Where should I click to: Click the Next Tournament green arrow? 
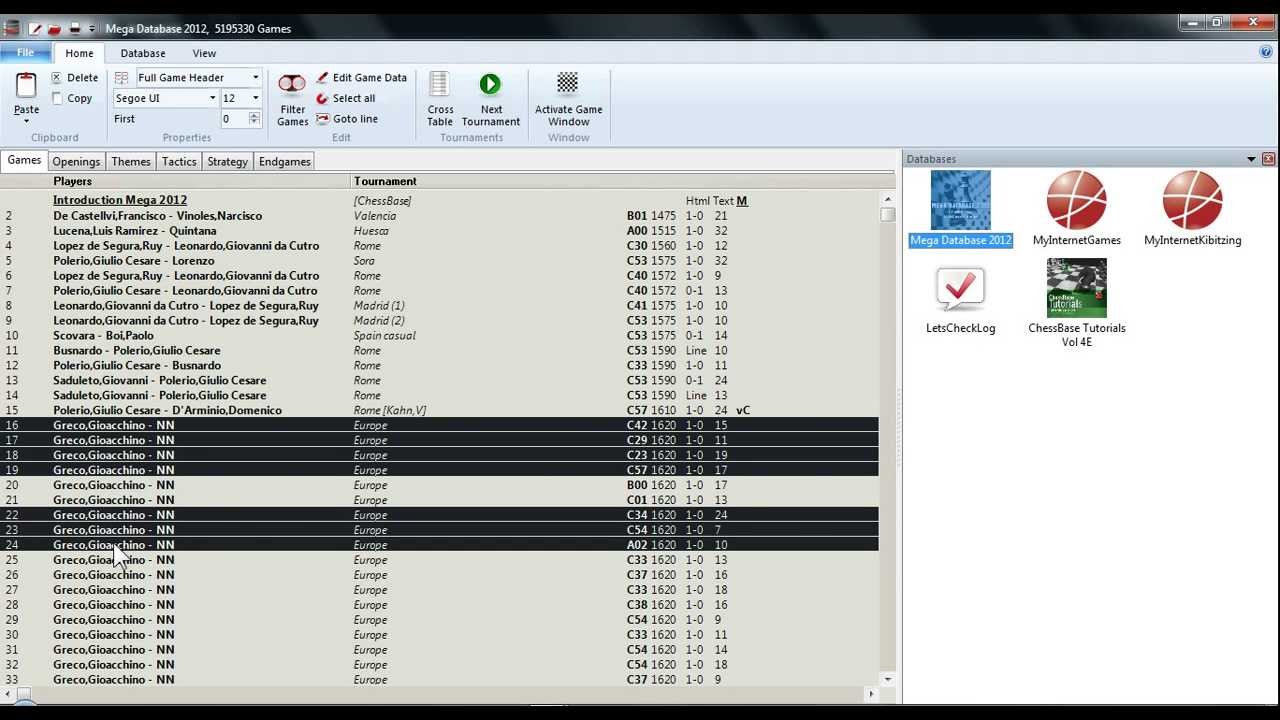(490, 84)
